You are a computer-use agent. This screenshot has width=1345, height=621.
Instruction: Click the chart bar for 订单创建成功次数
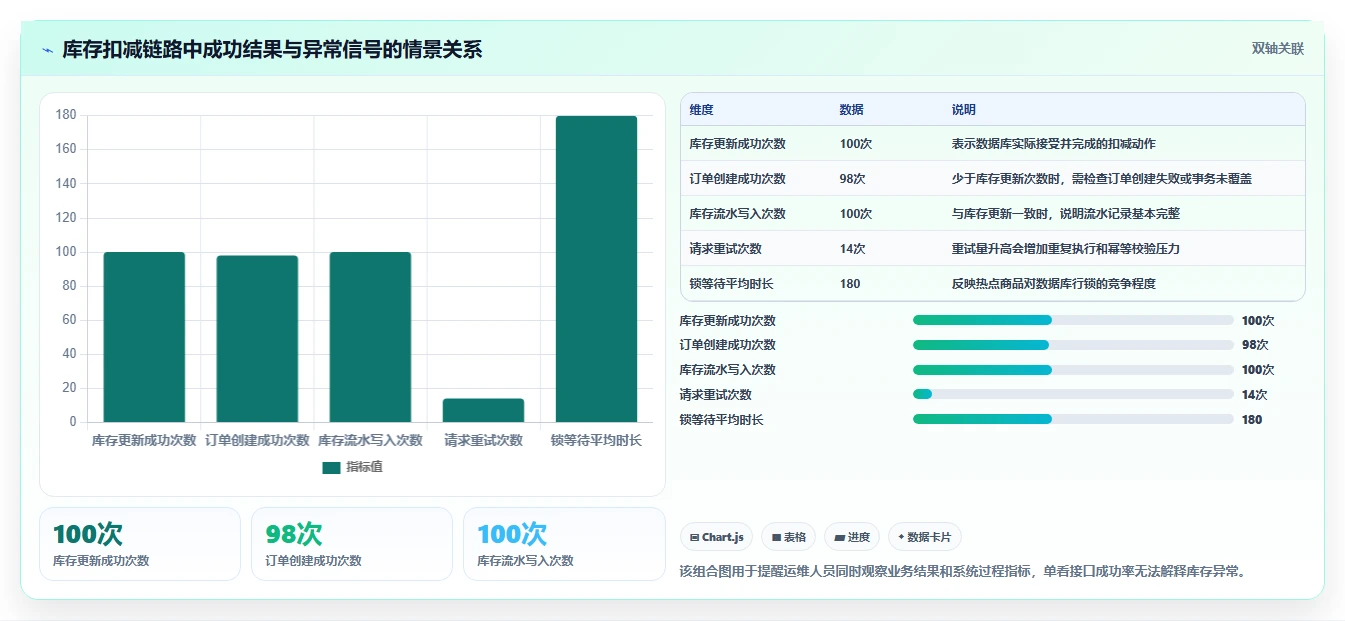(x=257, y=339)
